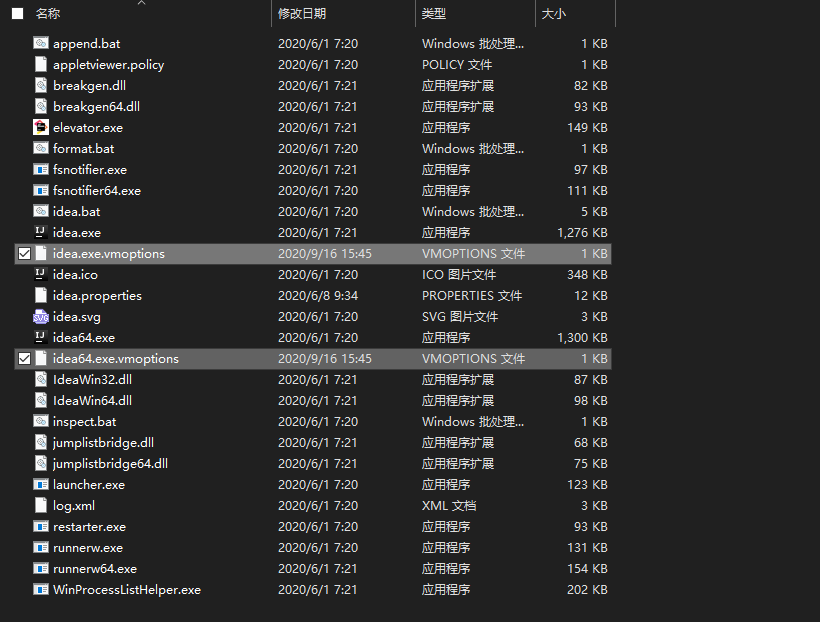Click the IdeaWin32.dll file icon
Screen dimensions: 820x622
(41, 379)
